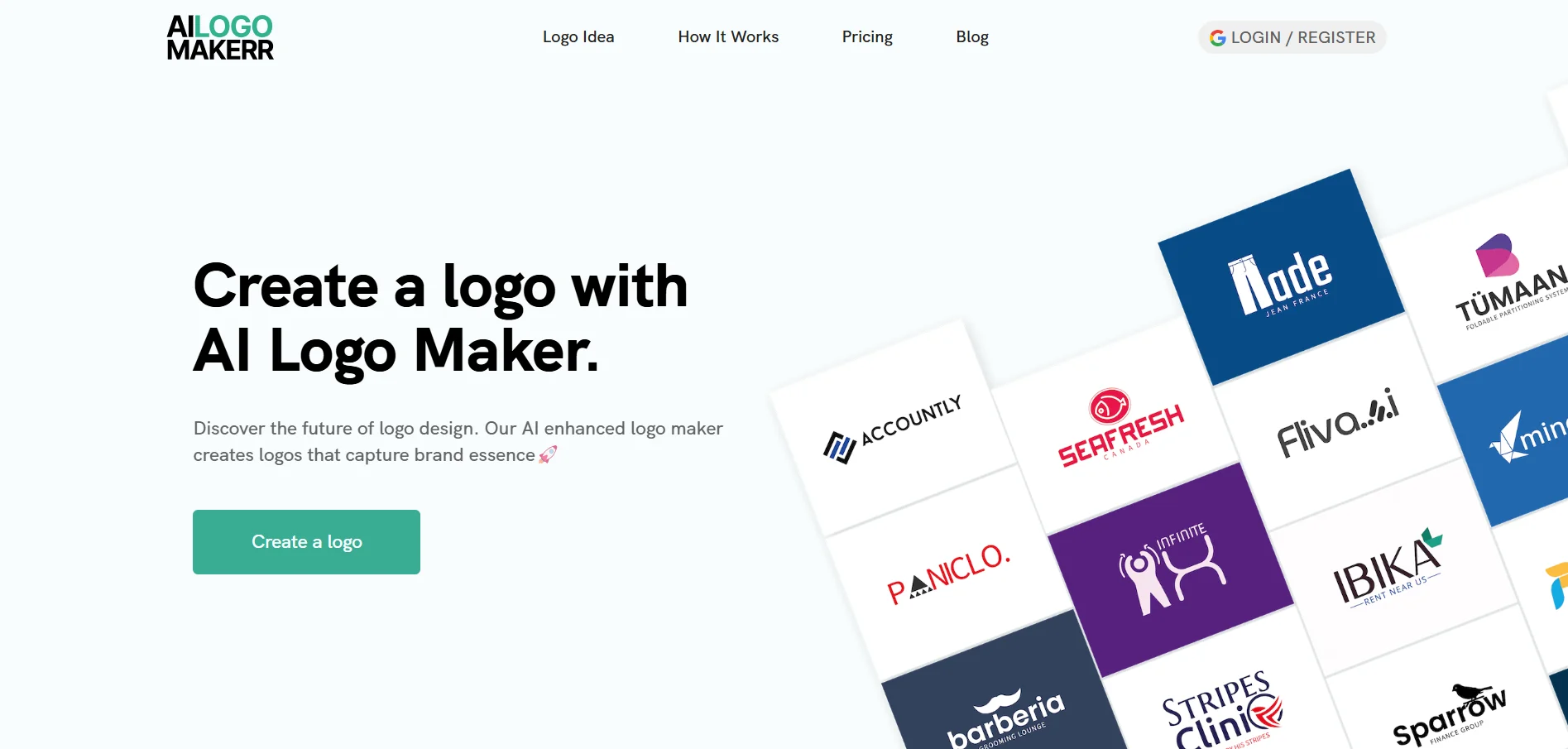
Task: Click the Login / Register button
Action: [x=1292, y=38]
